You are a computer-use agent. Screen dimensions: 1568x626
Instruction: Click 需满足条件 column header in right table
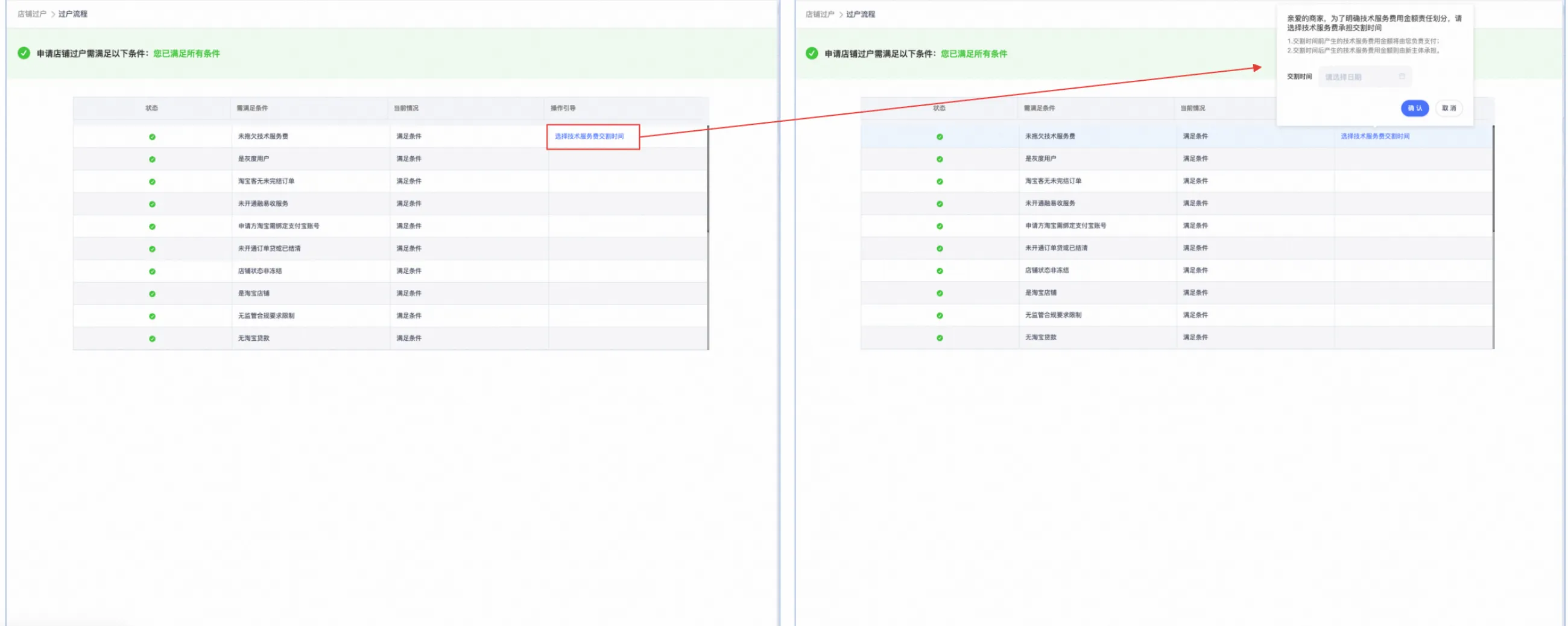pos(1039,108)
